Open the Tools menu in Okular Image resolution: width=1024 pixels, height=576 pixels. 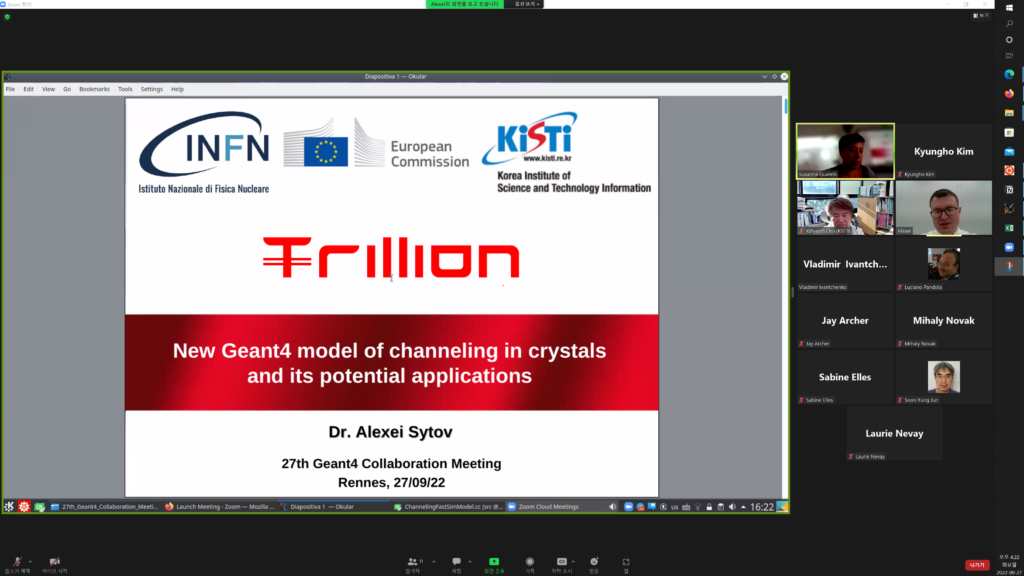(125, 89)
